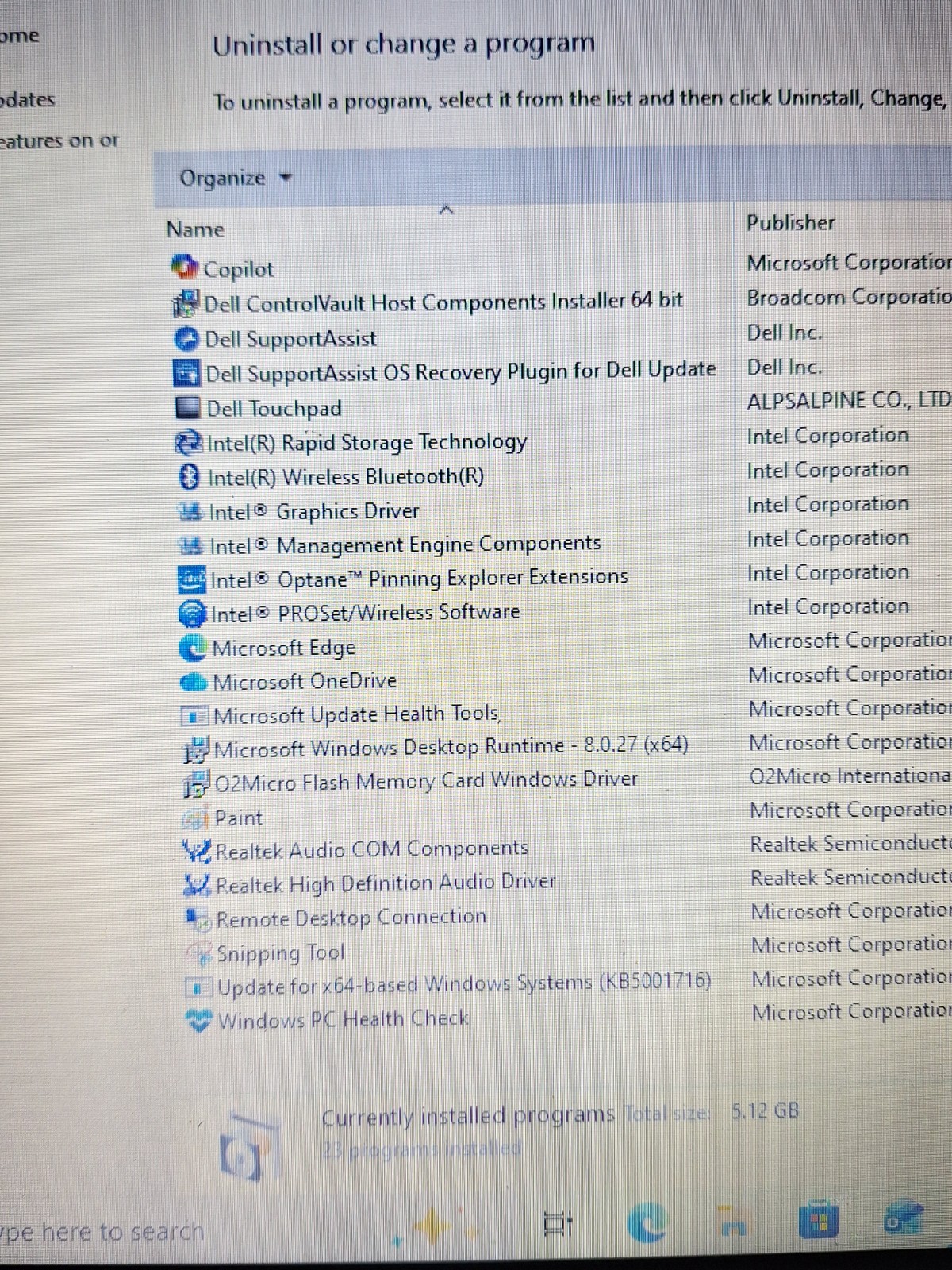Screen dimensions: 952x1270
Task: Select the Microsoft Edge entry name
Action: [284, 648]
